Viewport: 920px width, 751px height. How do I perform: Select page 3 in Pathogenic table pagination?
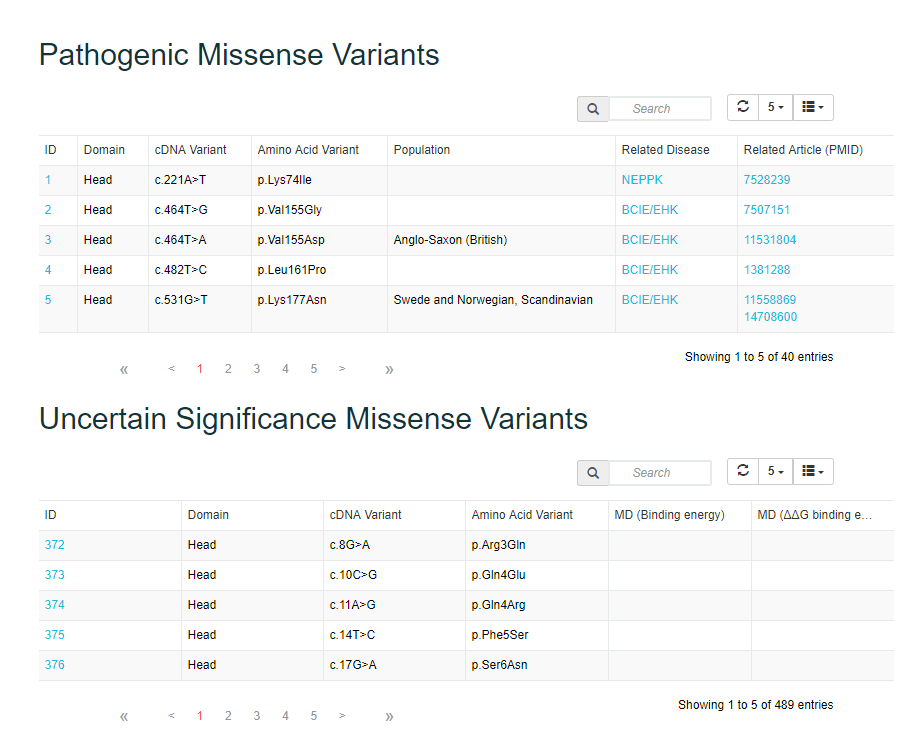[x=256, y=369]
